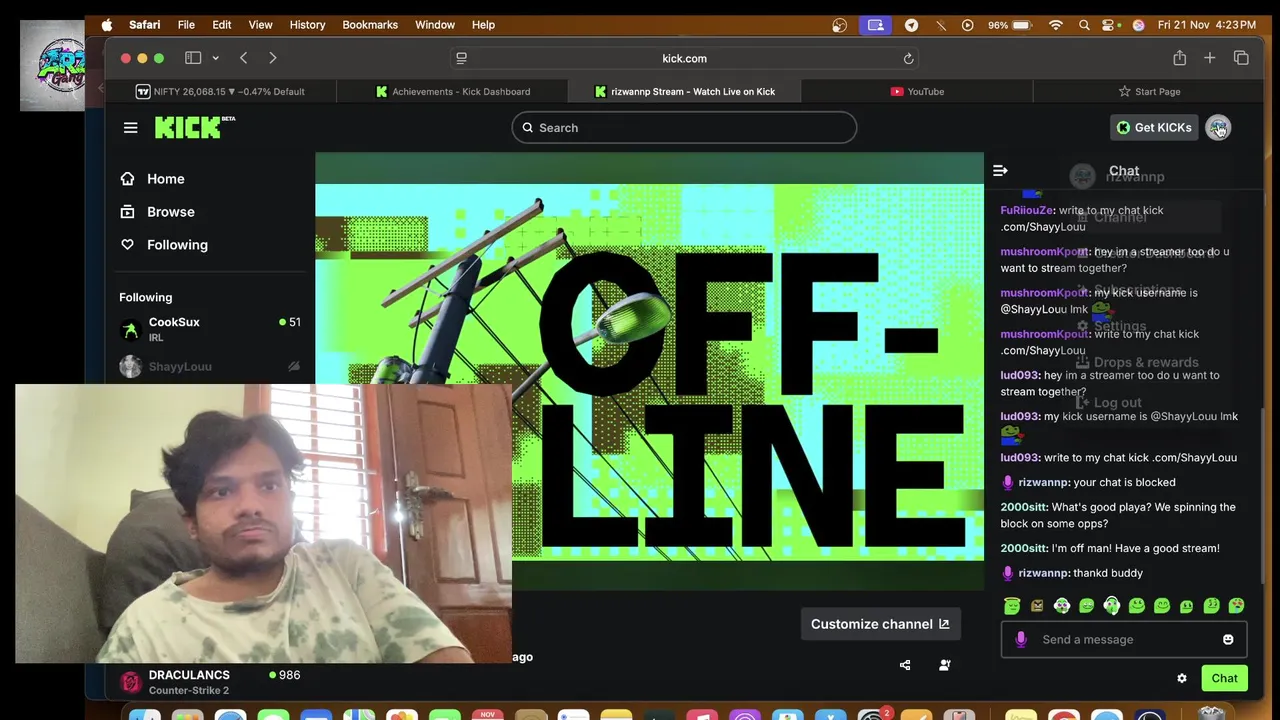Open macOS Control Center
This screenshot has width=1280, height=720.
click(x=1109, y=25)
